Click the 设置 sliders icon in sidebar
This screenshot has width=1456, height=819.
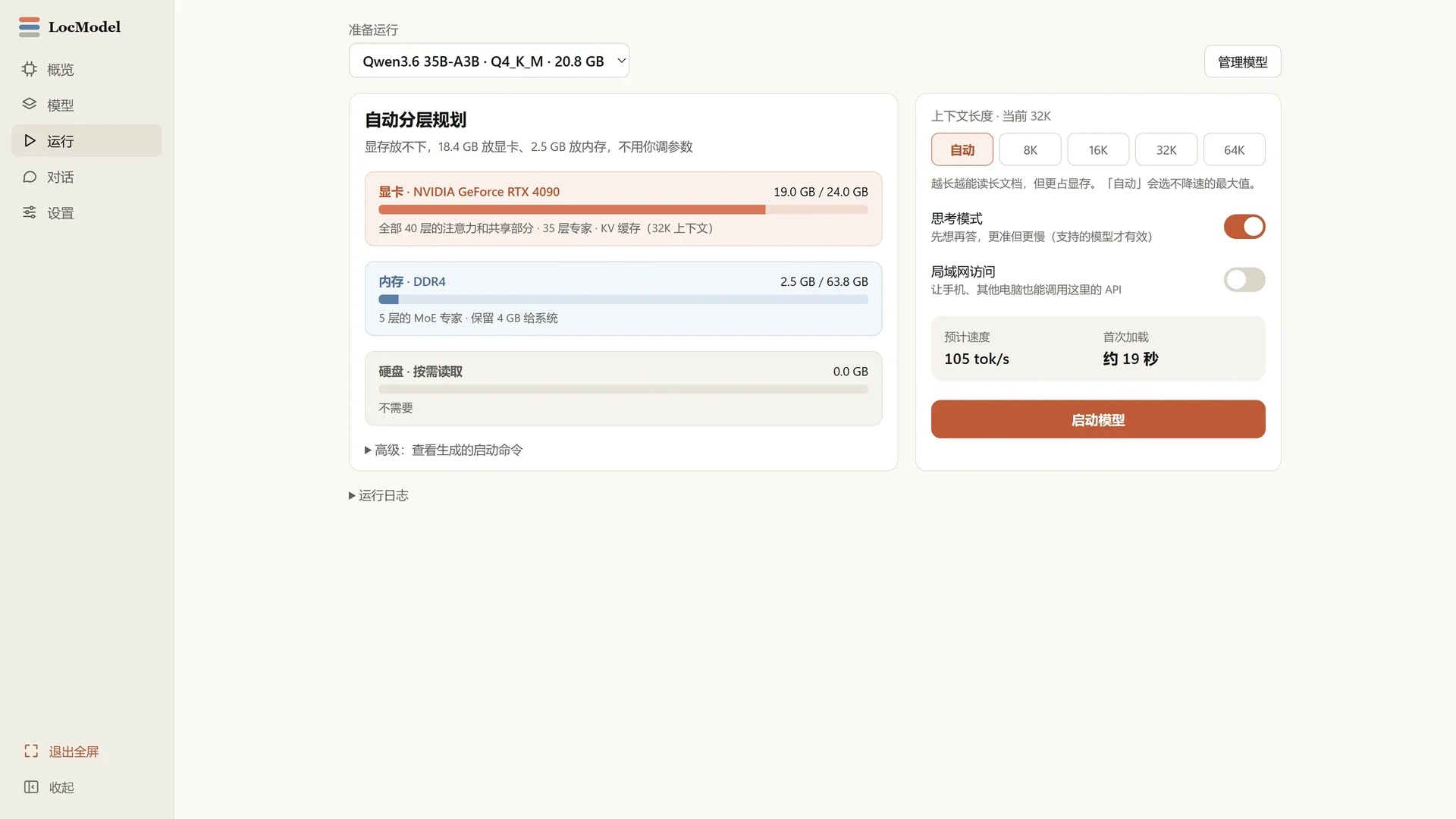click(x=30, y=213)
